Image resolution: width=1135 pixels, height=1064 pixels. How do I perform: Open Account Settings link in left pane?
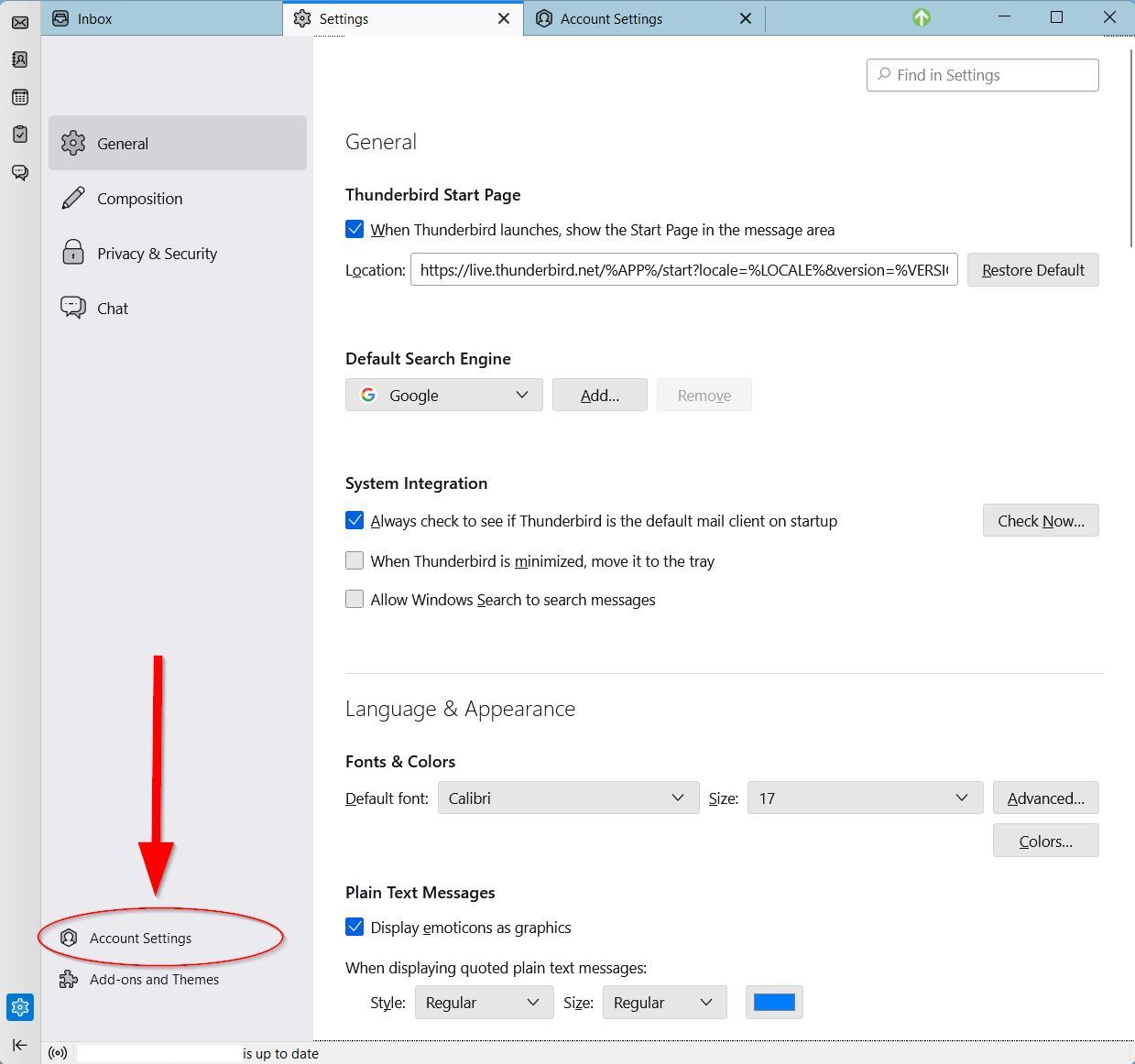[140, 938]
